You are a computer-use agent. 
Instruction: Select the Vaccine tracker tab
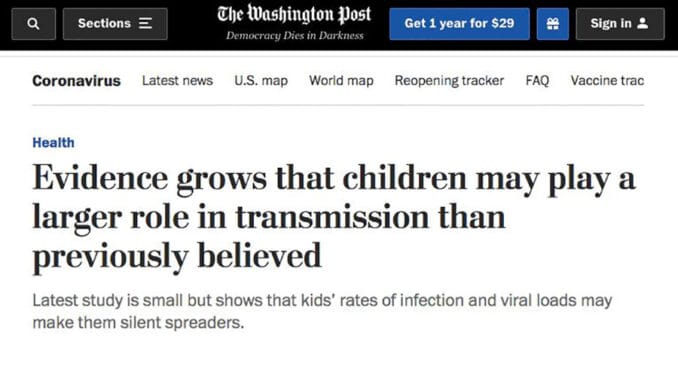coord(607,80)
